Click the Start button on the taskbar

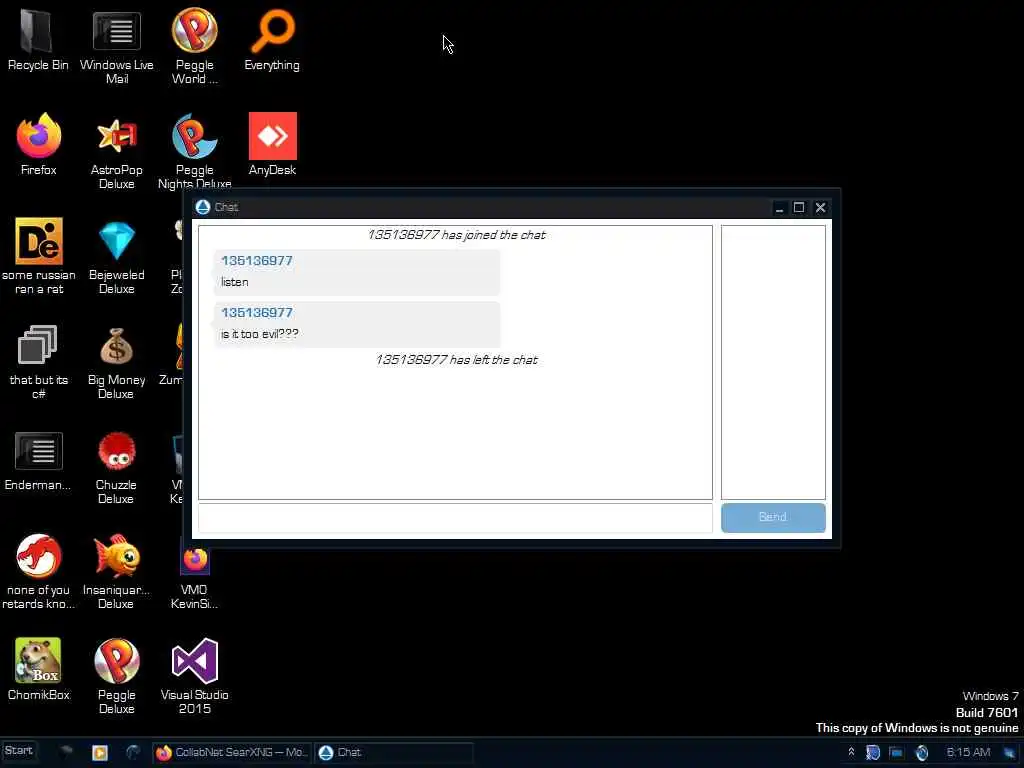[x=18, y=752]
